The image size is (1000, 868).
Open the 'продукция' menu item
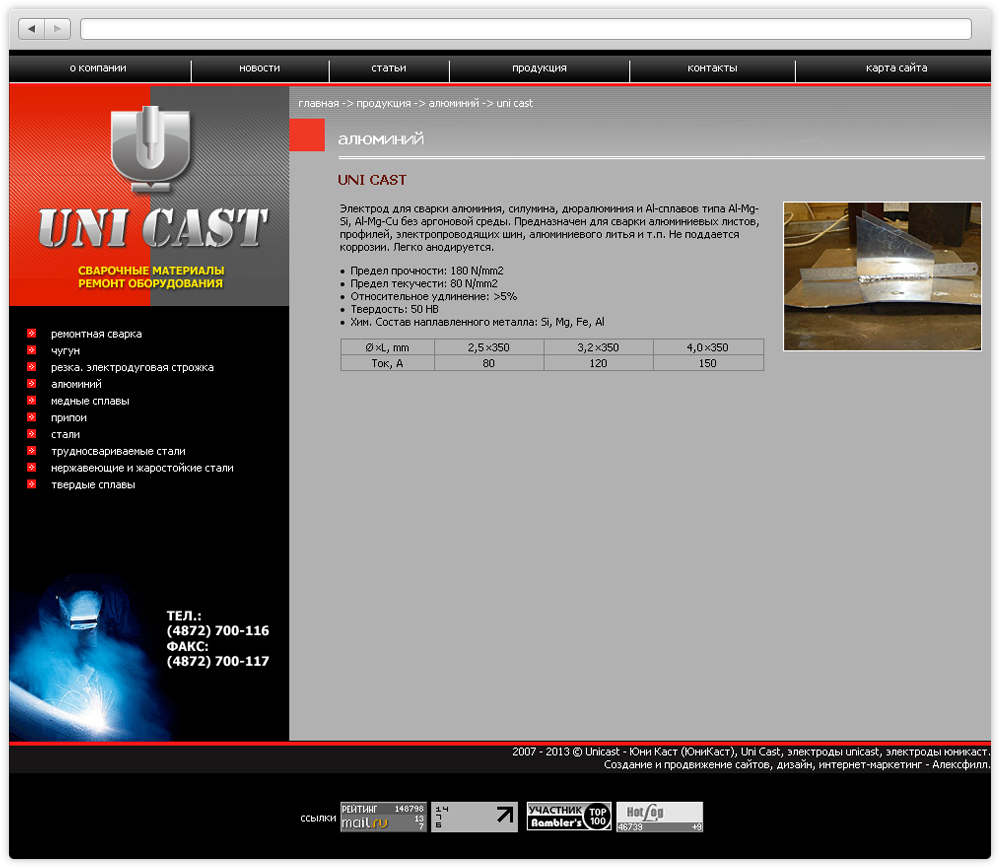tap(540, 68)
